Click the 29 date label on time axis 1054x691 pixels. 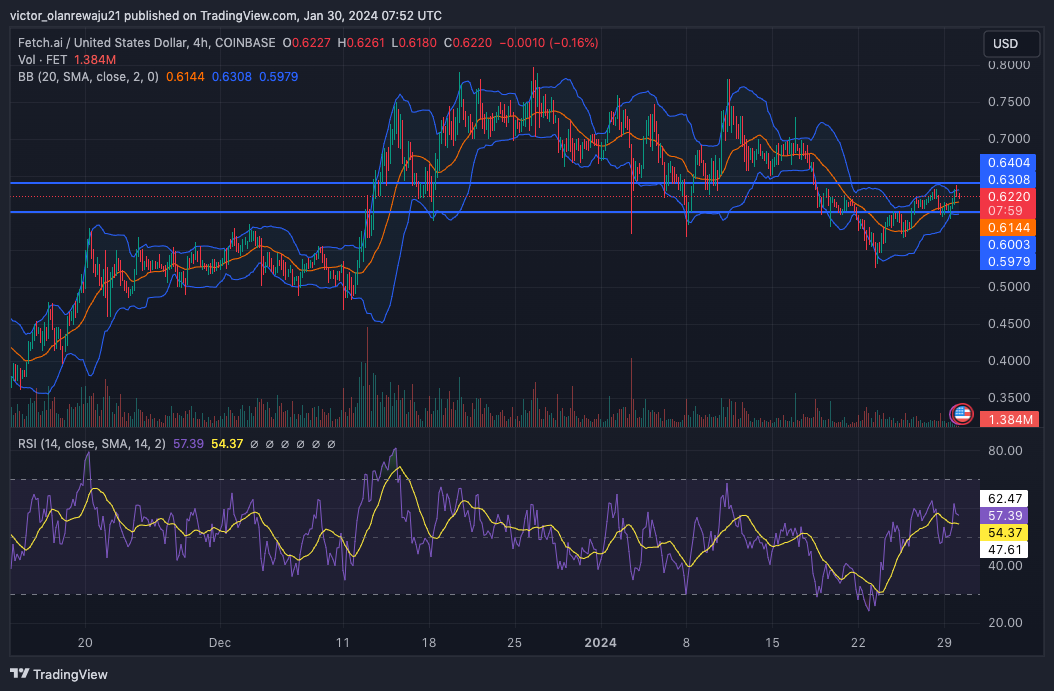[x=944, y=643]
